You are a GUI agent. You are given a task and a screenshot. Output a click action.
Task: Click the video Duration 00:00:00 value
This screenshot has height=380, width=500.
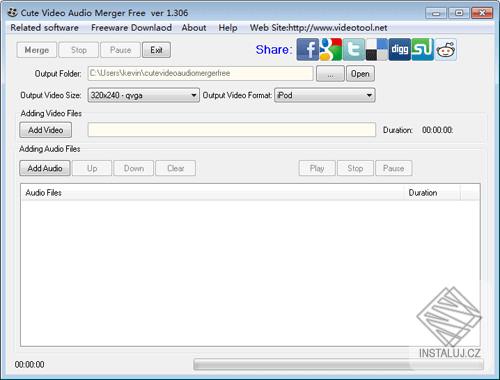pyautogui.click(x=437, y=130)
